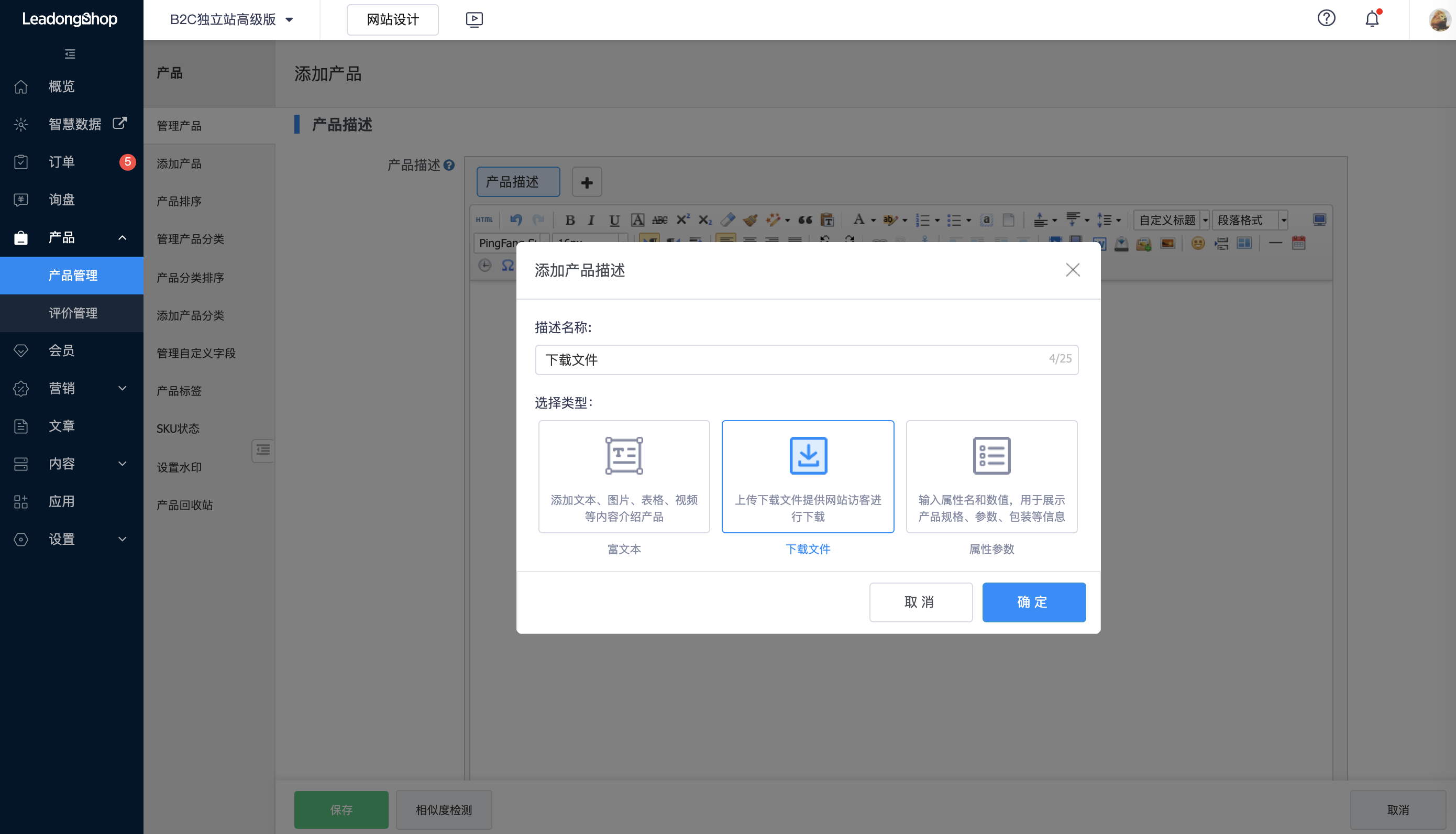This screenshot has height=834, width=1456.
Task: Click the undo icon in the editor toolbar
Action: [515, 220]
